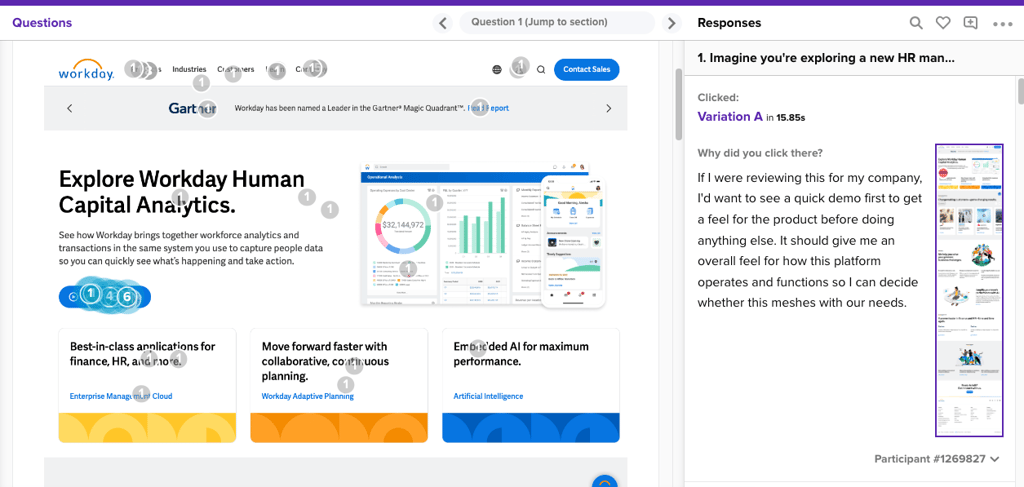This screenshot has width=1024, height=487.
Task: Click the banner's left arrow
Action: point(70,108)
